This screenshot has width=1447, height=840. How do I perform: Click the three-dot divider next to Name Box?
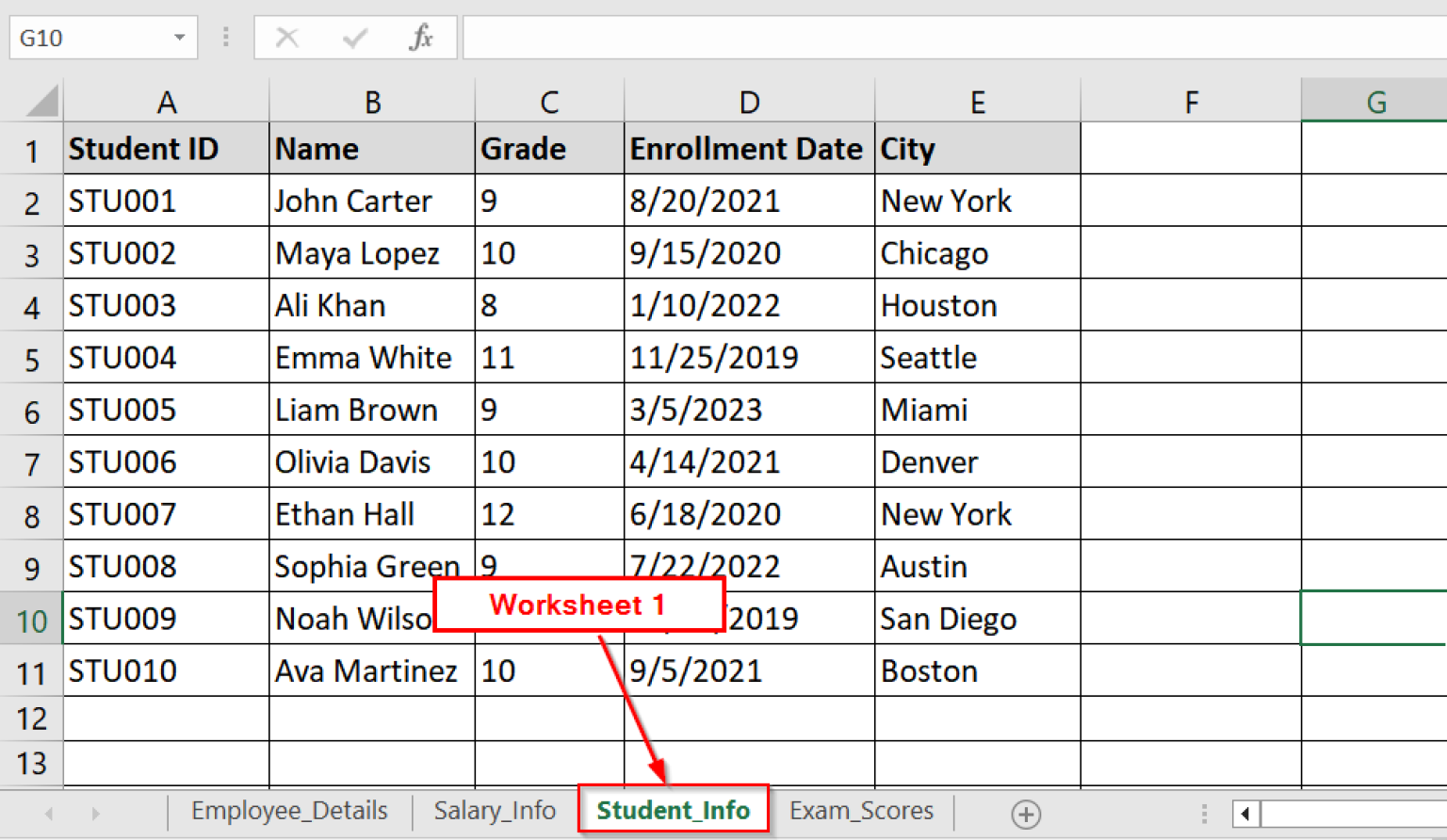click(x=225, y=38)
